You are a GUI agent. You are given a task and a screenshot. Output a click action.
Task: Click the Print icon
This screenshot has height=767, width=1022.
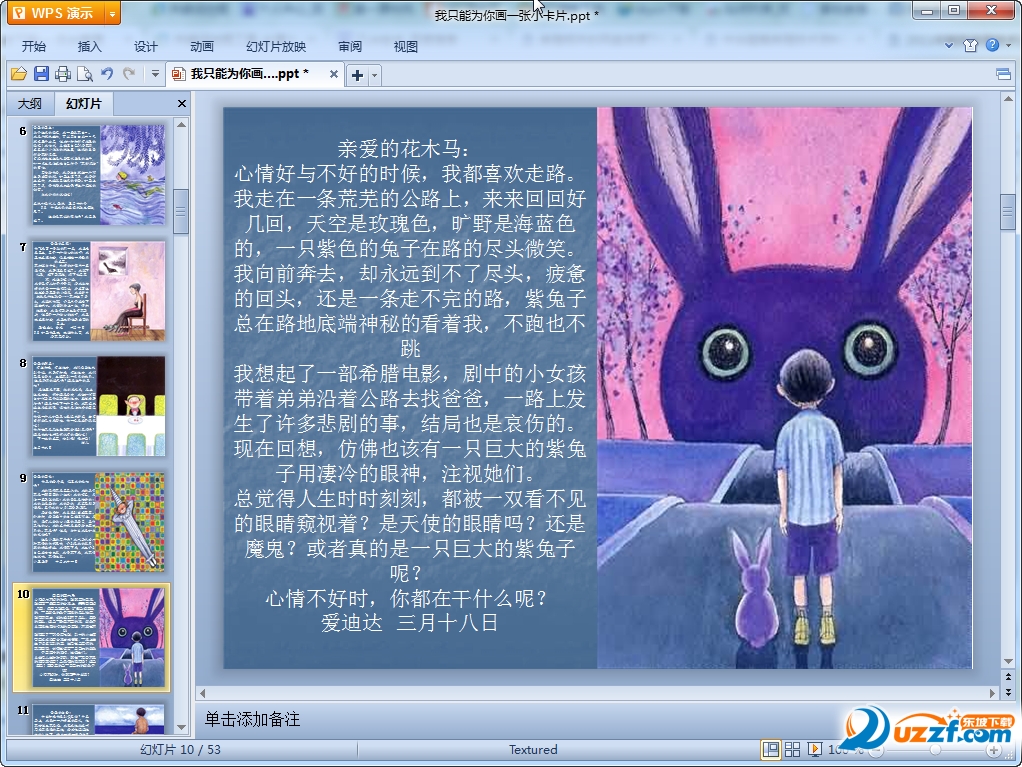tap(63, 74)
